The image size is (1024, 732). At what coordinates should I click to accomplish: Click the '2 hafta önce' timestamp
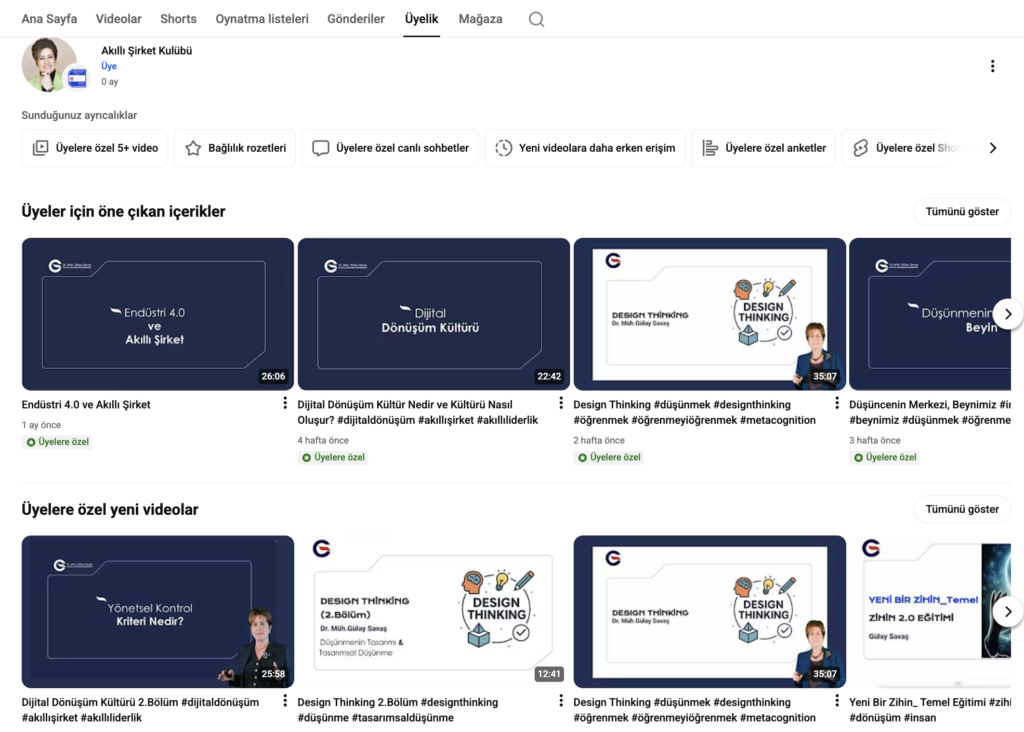(599, 441)
